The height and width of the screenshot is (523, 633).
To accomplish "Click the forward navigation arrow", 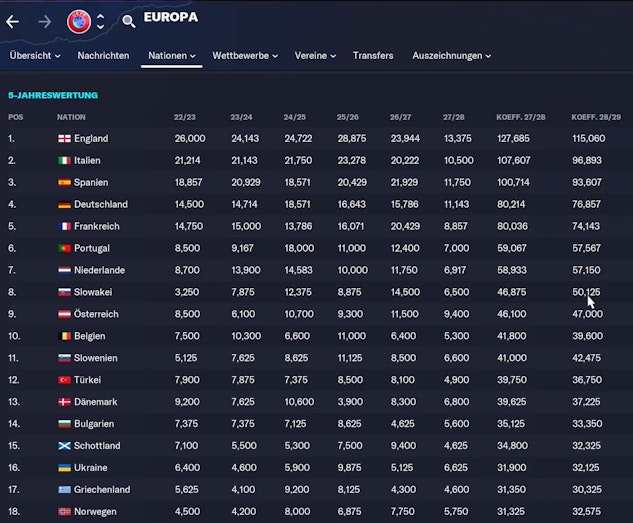I will point(44,21).
